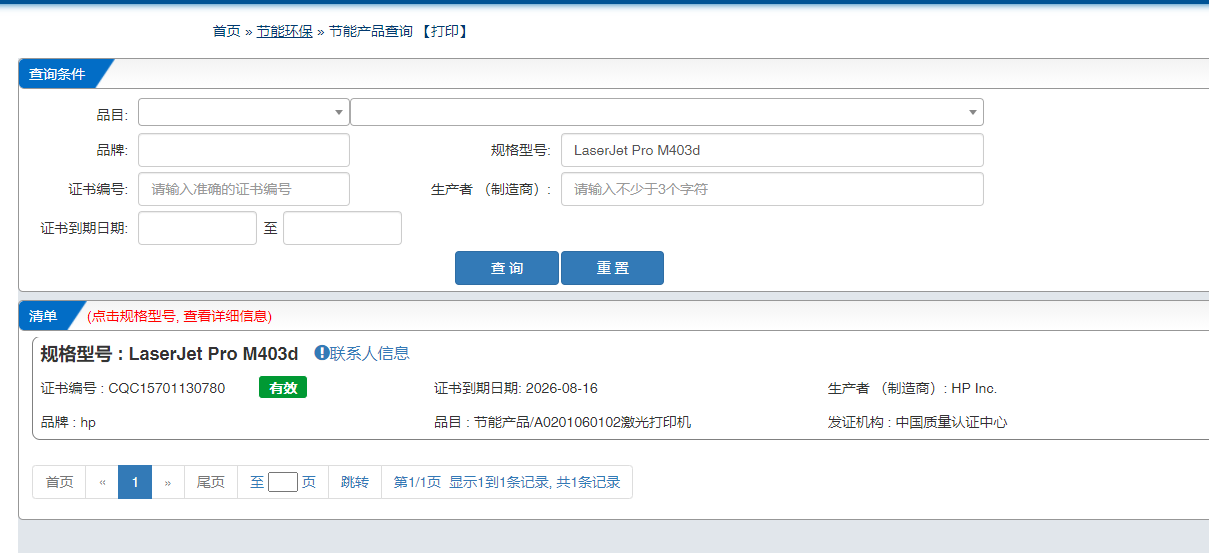Select page 1 in pagination
This screenshot has height=553, width=1209.
(135, 482)
